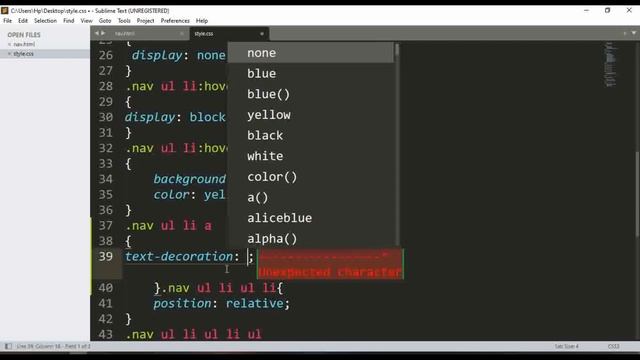
Task: Select style.css in the Open Files list
Action: (23, 54)
